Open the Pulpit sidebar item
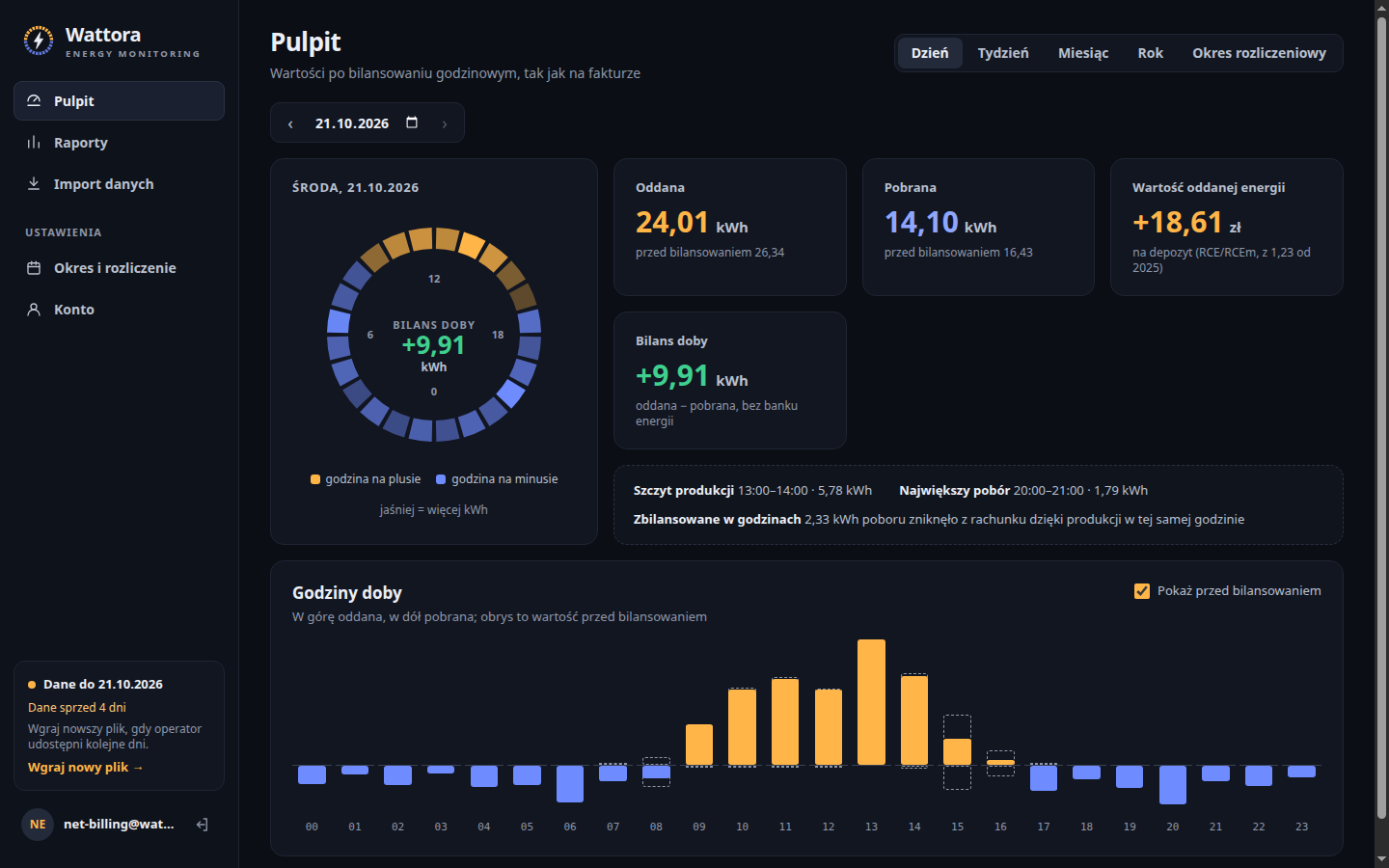This screenshot has width=1389, height=868. [x=119, y=101]
